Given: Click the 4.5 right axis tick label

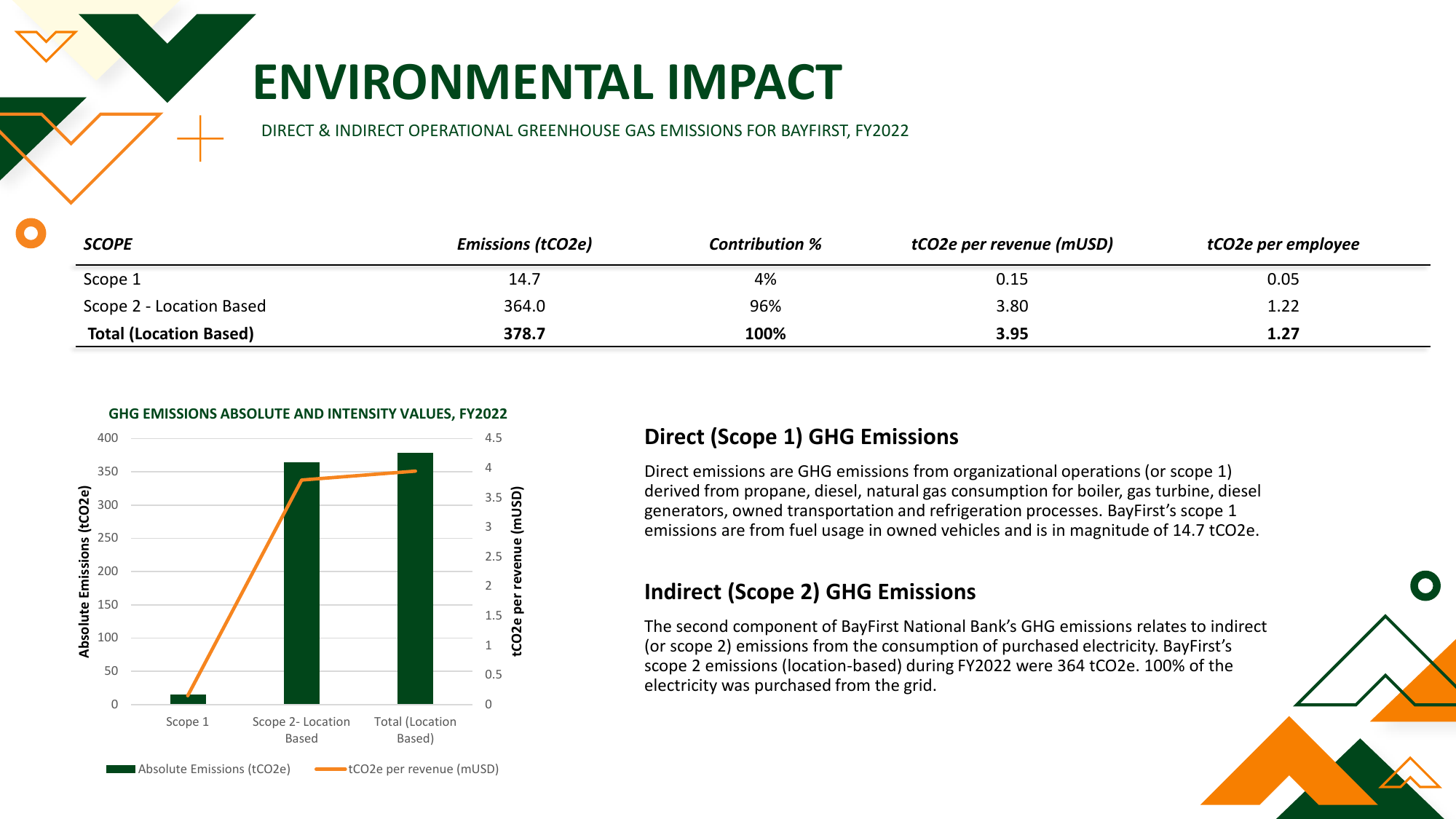Looking at the screenshot, I should coord(494,438).
